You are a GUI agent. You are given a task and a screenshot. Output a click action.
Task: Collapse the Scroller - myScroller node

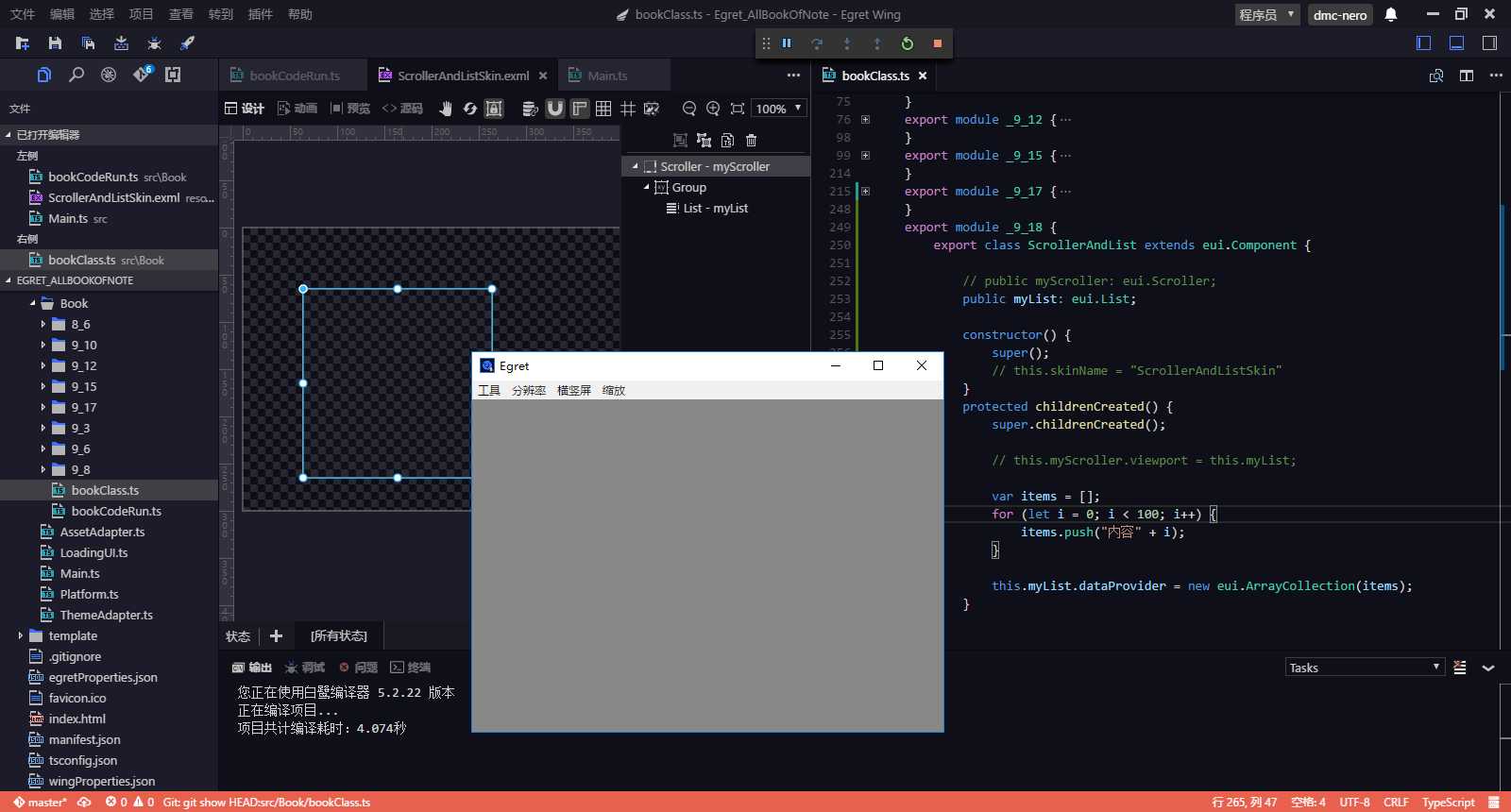635,166
